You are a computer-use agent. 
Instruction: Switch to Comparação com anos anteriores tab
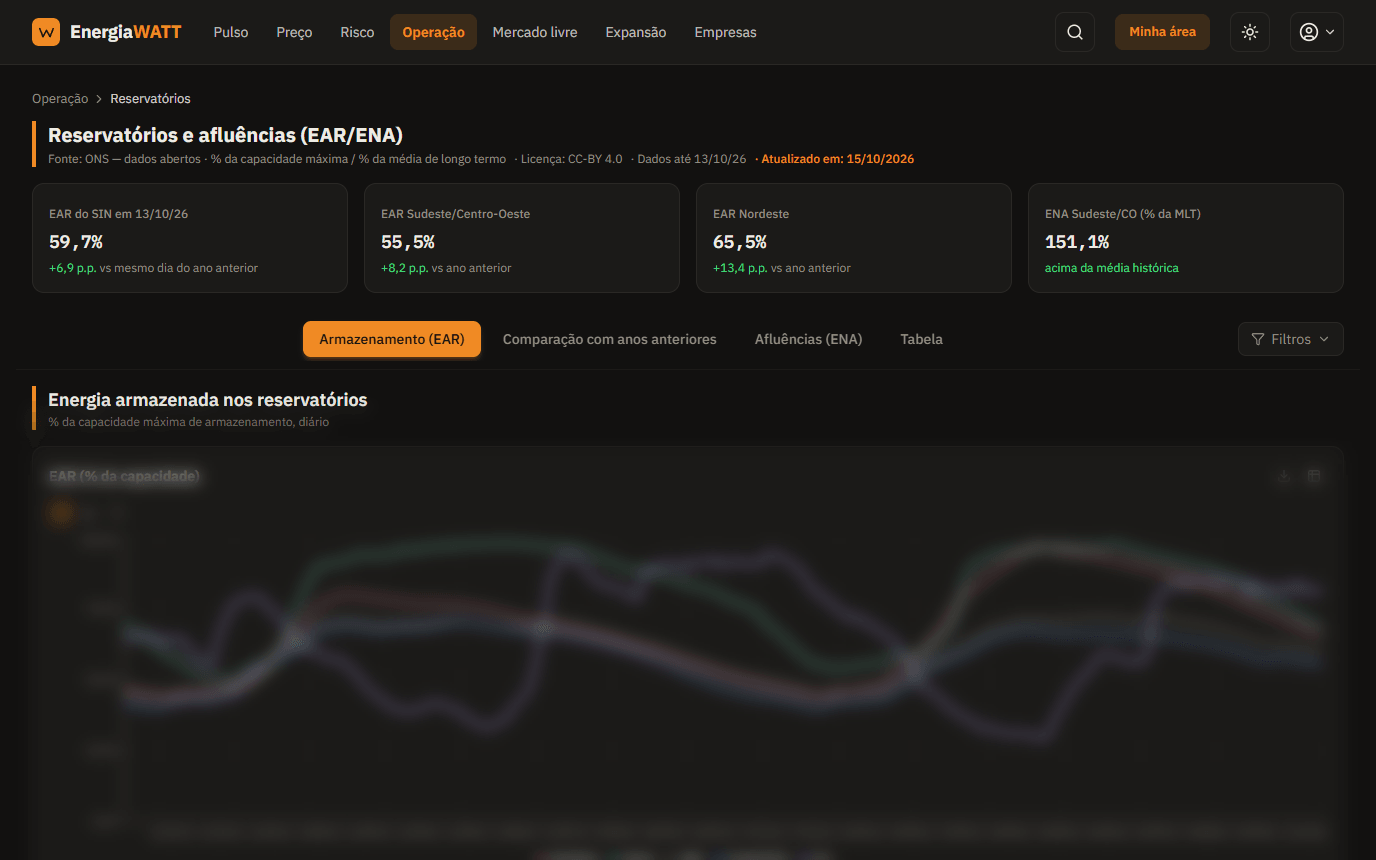tap(610, 339)
